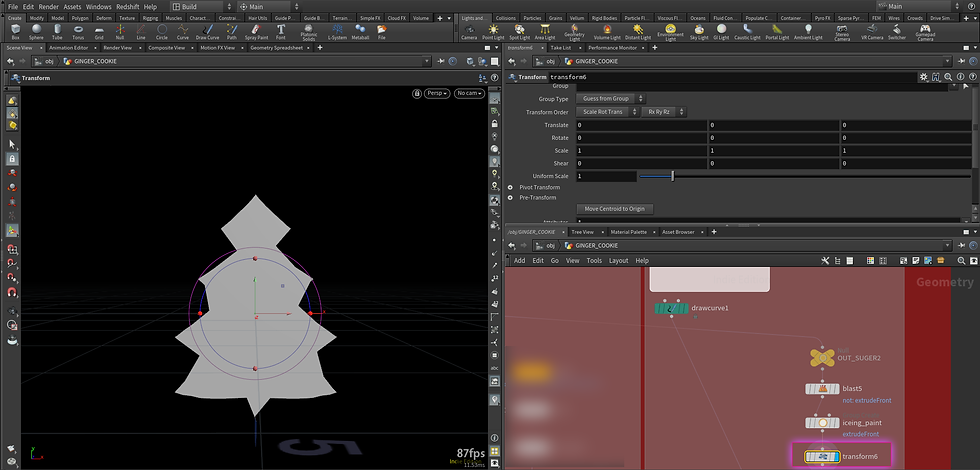Add an Area Light from shelf
This screenshot has width=980, height=470.
[544, 32]
